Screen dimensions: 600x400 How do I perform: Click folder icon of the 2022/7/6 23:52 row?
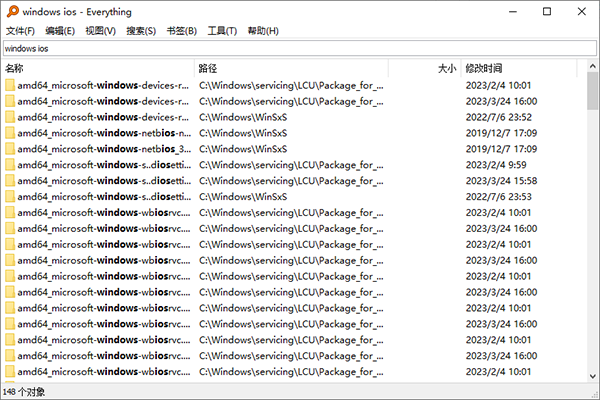pos(10,117)
